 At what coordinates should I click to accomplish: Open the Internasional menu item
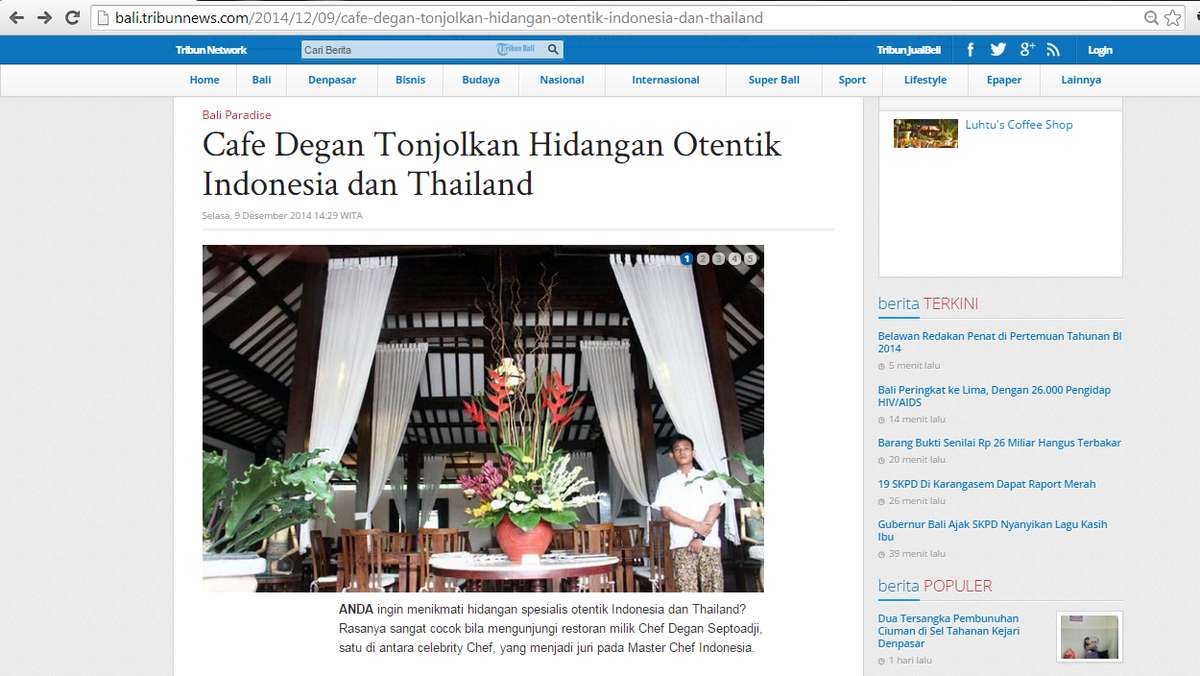tap(666, 80)
